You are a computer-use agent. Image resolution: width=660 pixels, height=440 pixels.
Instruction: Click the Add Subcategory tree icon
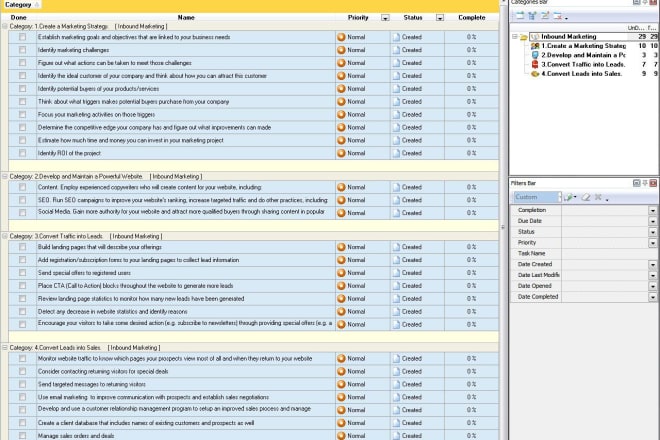point(532,16)
